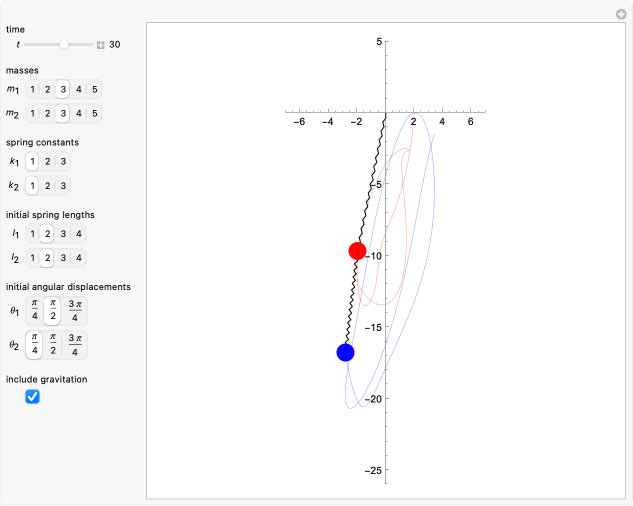This screenshot has width=633, height=506.
Task: Set θ1 angular displacement to π/4
Action: click(35, 311)
